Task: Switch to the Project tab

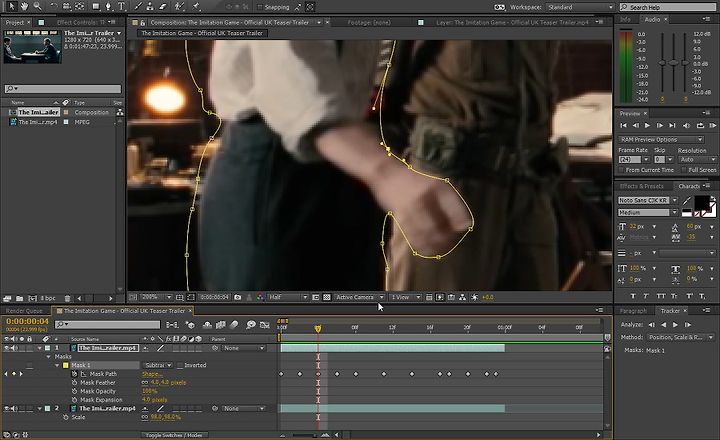Action: 15,22
